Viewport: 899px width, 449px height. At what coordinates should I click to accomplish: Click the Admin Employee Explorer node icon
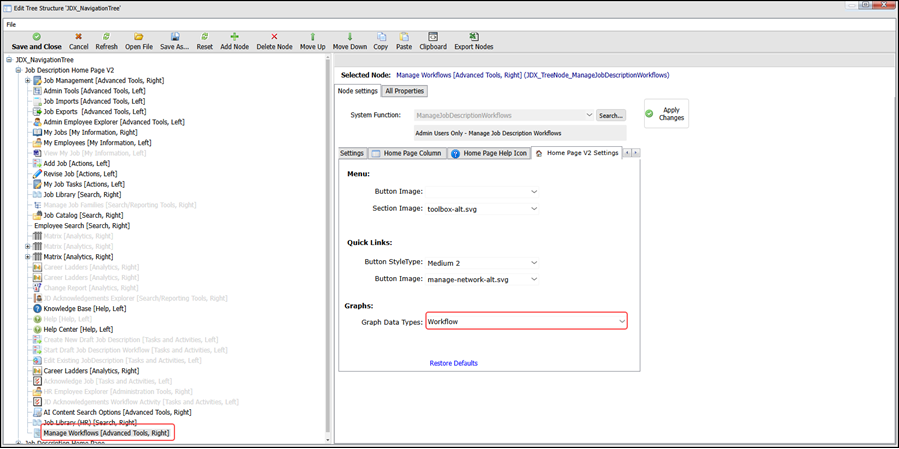pyautogui.click(x=38, y=122)
